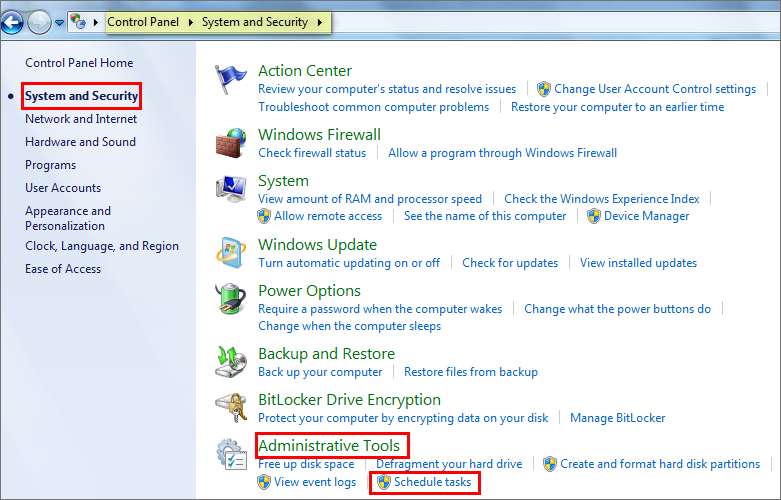Screen dimensions: 781x500
Task: Click Manage BitLocker
Action: (x=618, y=418)
